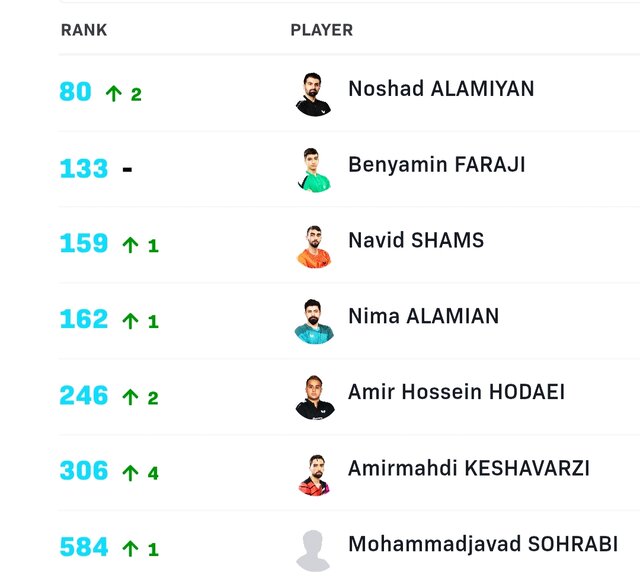The height and width of the screenshot is (585, 640).
Task: Open Nima ALAMIAN's name link
Action: pos(423,316)
